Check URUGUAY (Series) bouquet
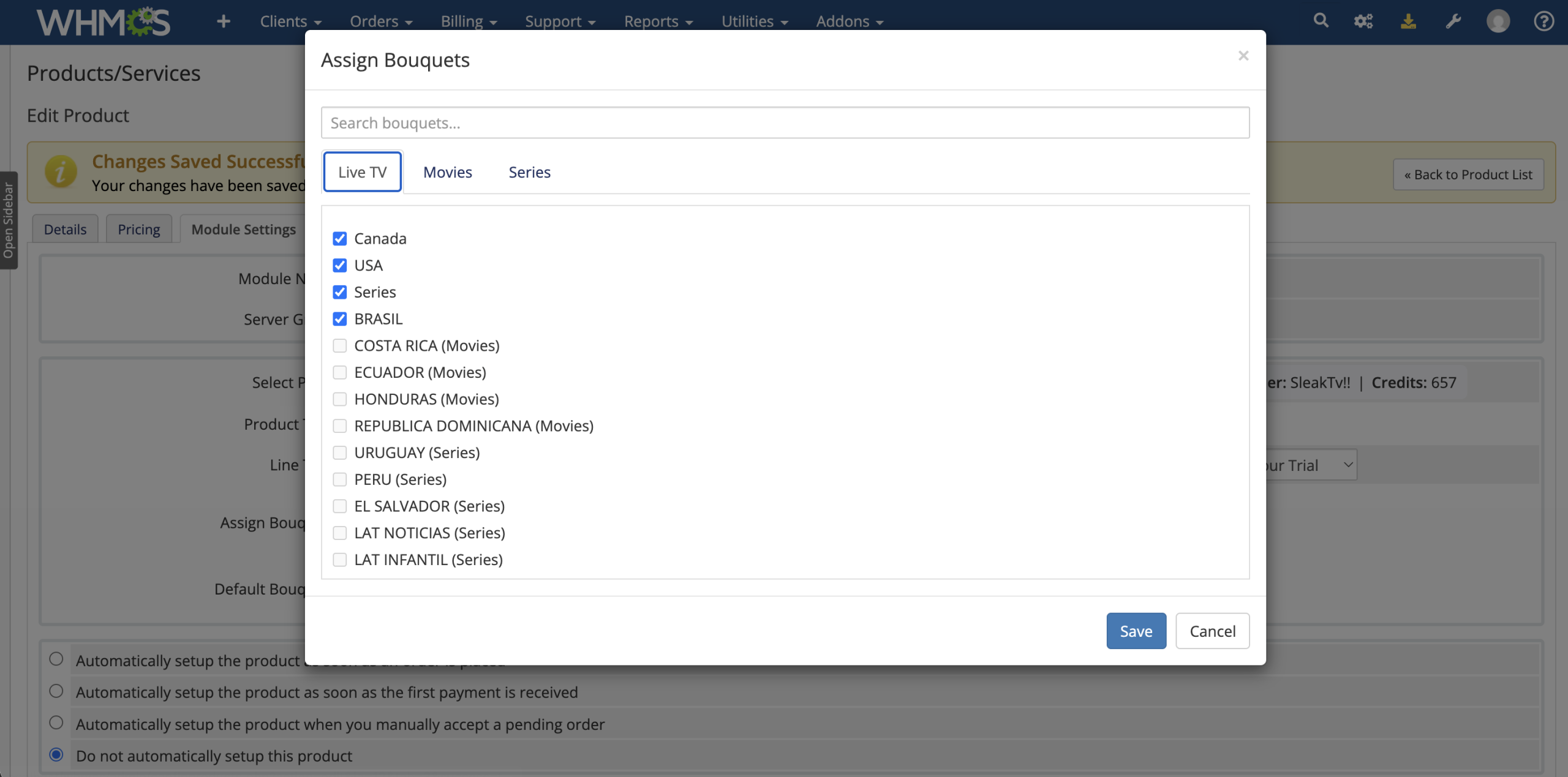Image resolution: width=1568 pixels, height=777 pixels. coord(339,452)
